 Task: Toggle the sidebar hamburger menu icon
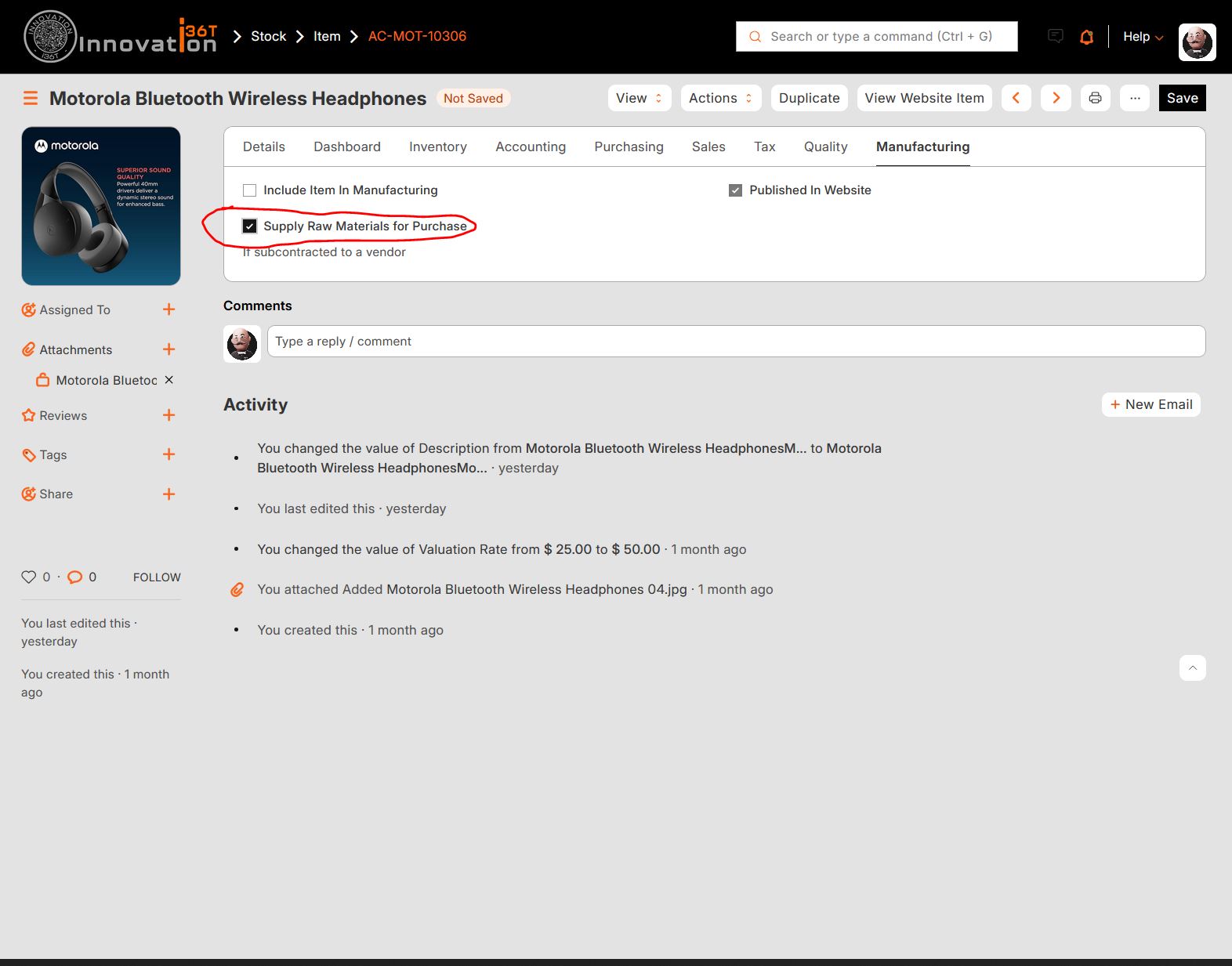[x=31, y=98]
